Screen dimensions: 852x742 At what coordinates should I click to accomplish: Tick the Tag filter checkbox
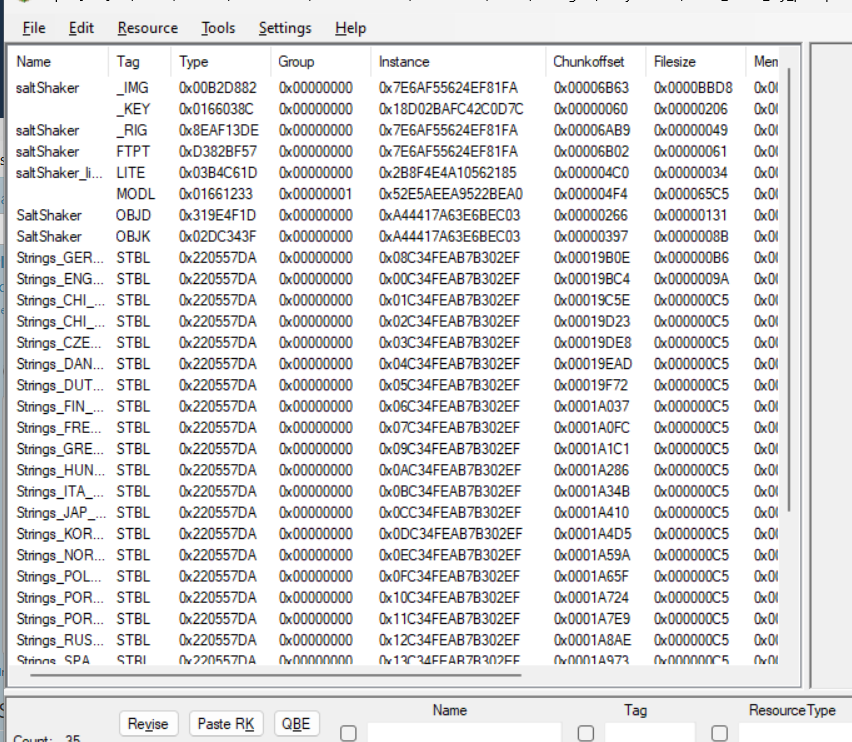586,733
